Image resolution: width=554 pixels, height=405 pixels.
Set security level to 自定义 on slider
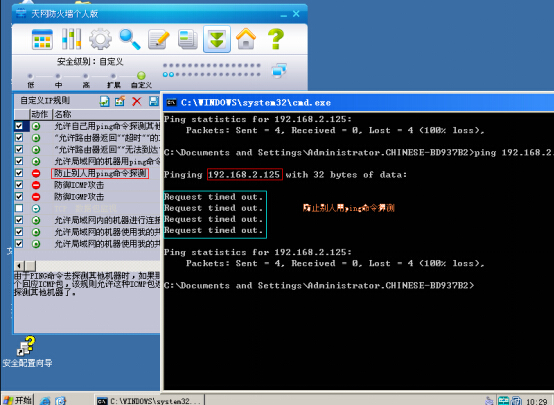141,76
